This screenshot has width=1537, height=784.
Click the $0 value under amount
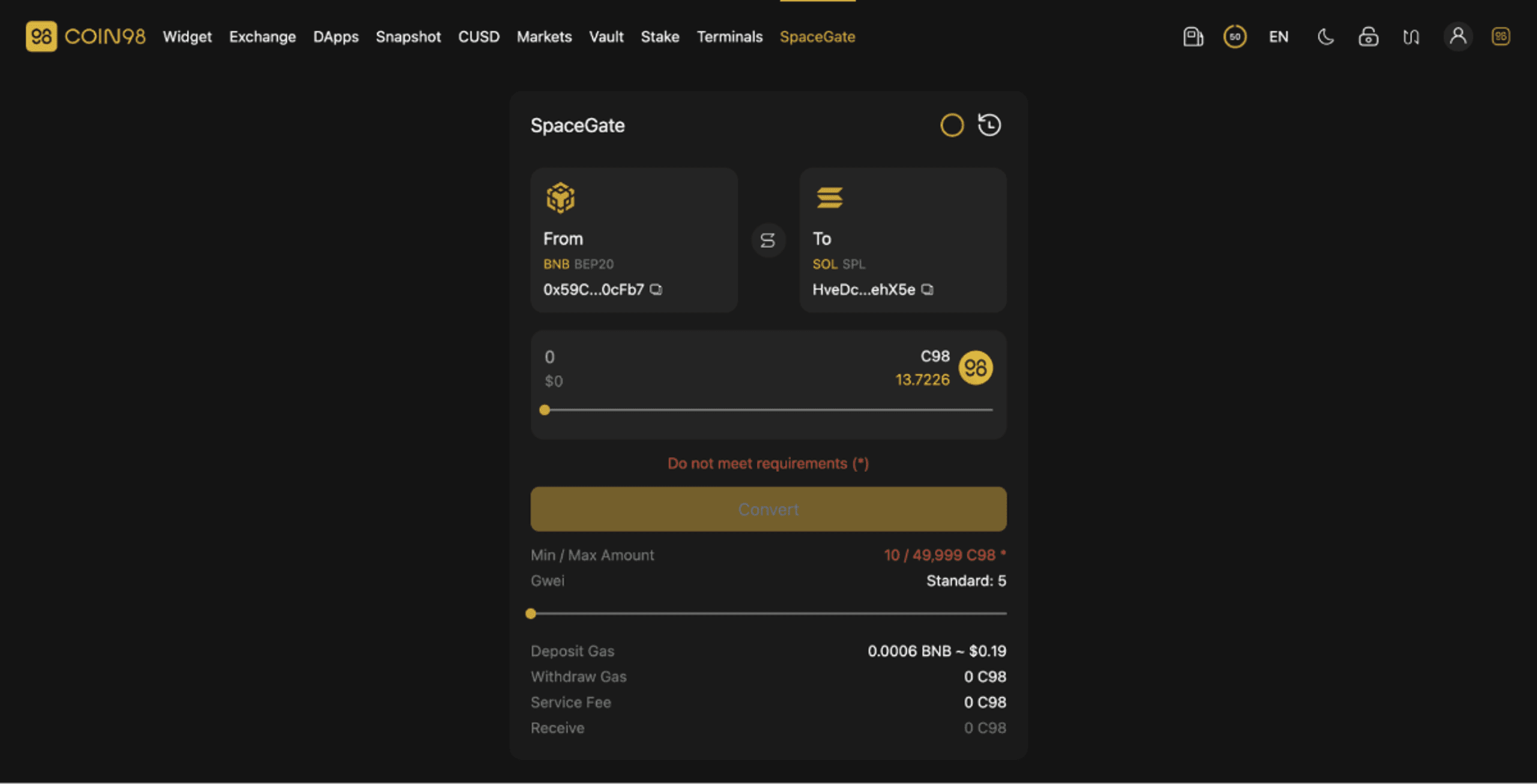(554, 381)
